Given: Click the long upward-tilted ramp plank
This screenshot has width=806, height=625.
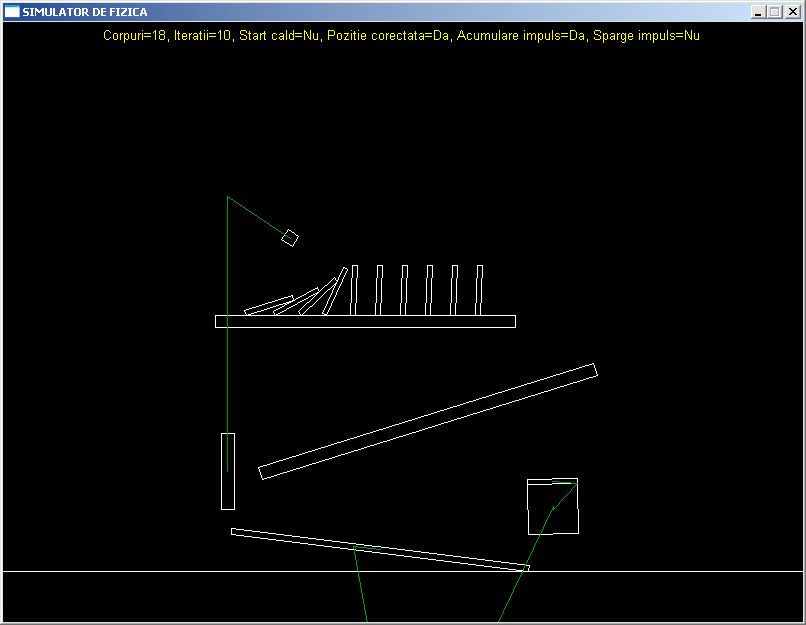Looking at the screenshot, I should 428,421.
